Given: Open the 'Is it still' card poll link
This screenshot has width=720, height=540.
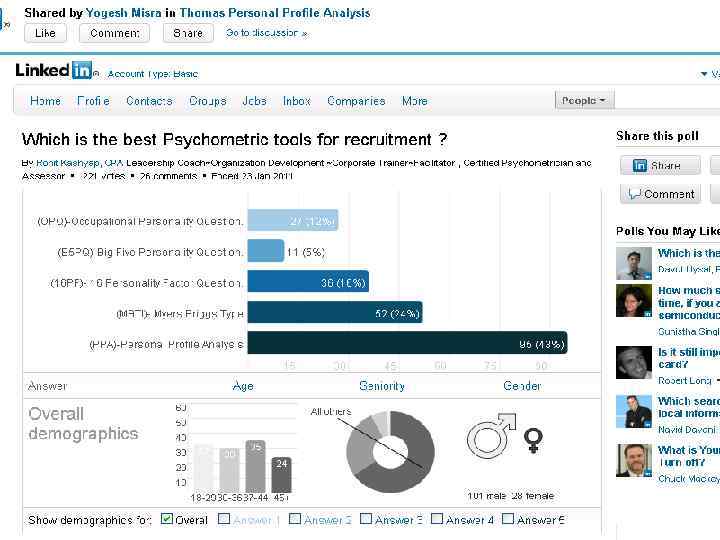Looking at the screenshot, I should pyautogui.click(x=689, y=358).
